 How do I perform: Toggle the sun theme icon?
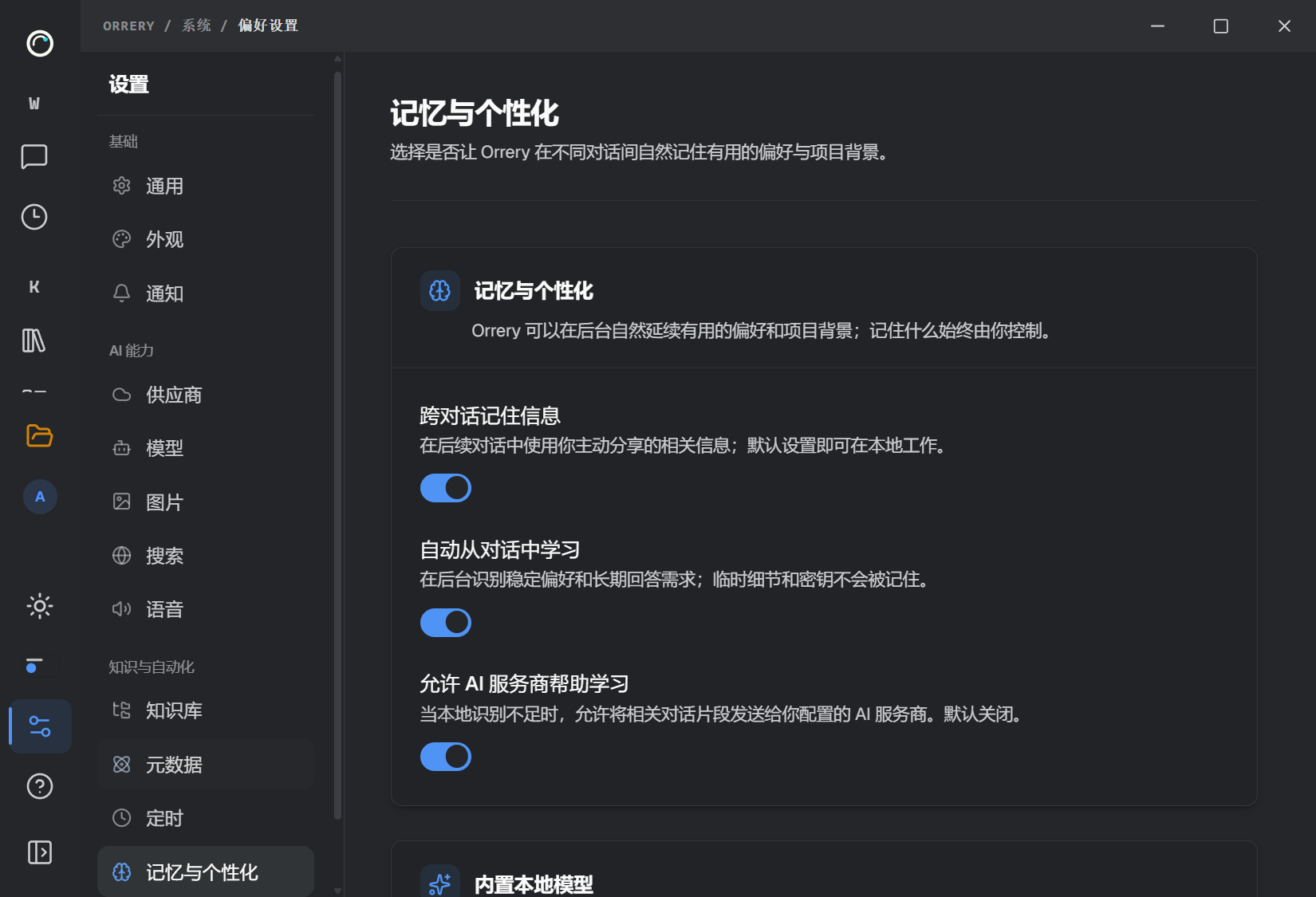coord(40,606)
